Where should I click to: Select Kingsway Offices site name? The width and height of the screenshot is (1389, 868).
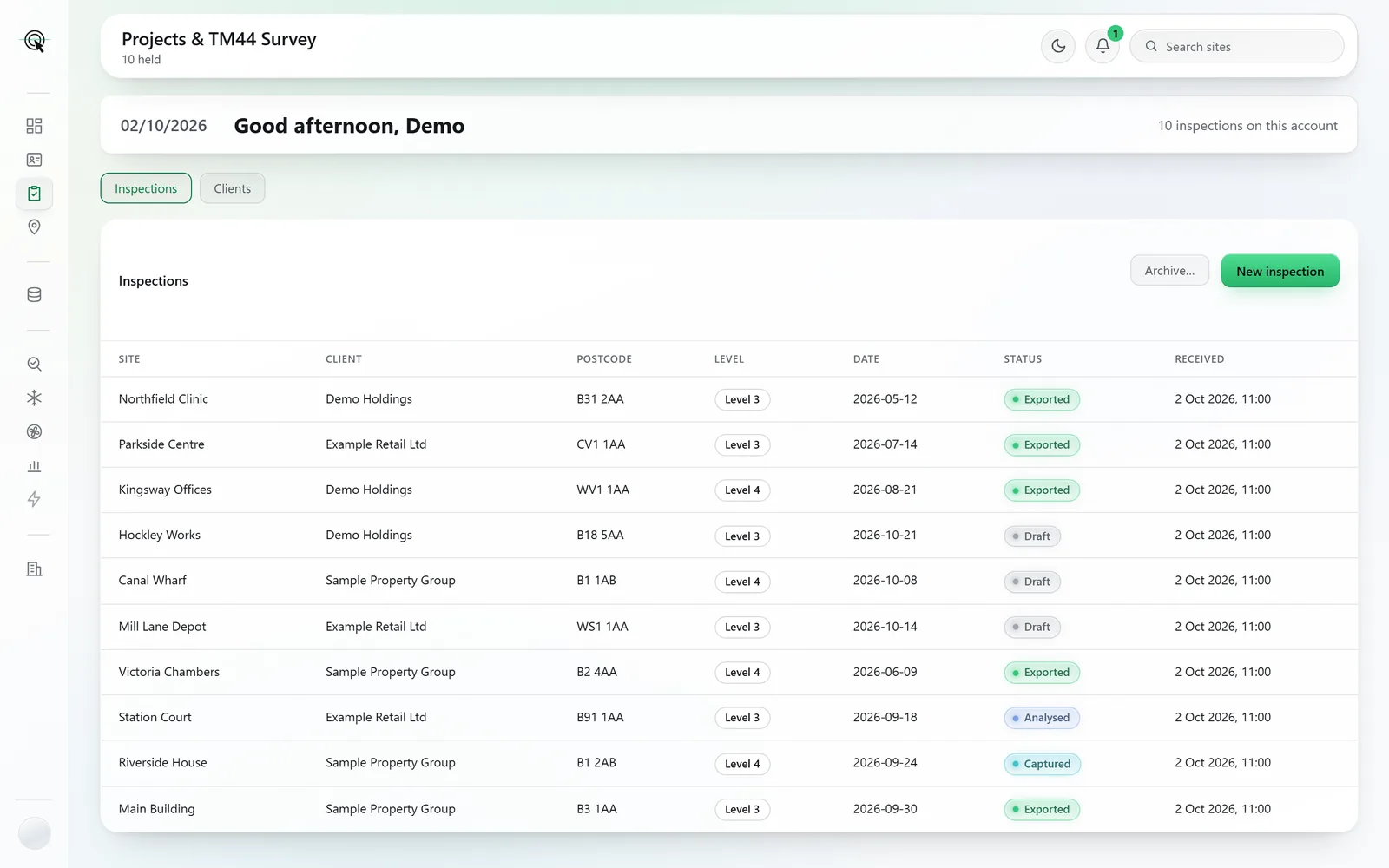pos(165,490)
